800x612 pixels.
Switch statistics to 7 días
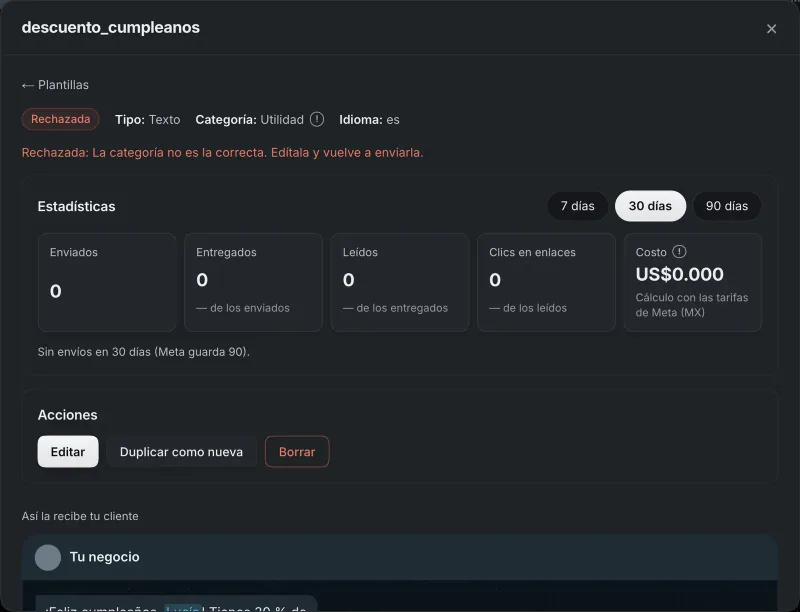click(578, 206)
